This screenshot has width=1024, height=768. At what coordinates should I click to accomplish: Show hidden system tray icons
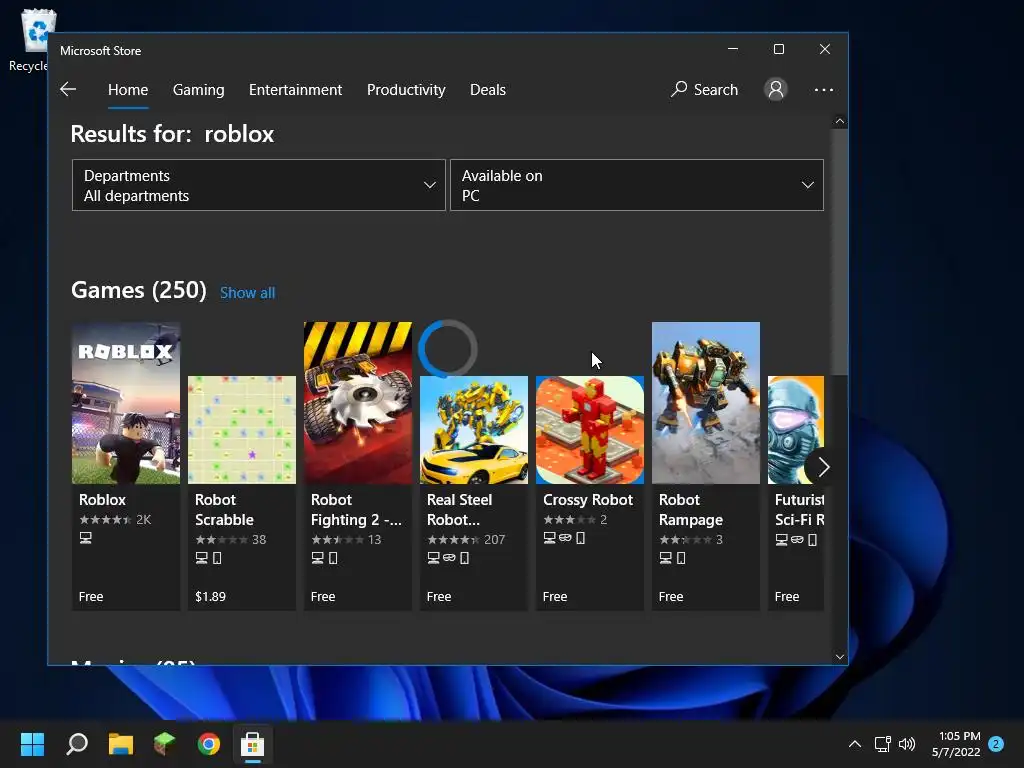pyautogui.click(x=854, y=744)
